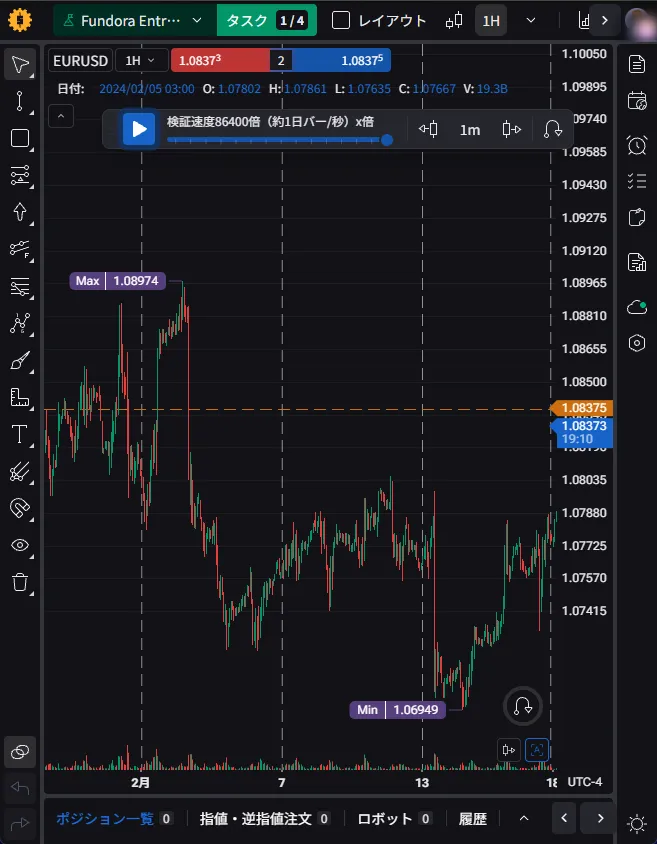Select the zigzag pattern tool

[20, 323]
